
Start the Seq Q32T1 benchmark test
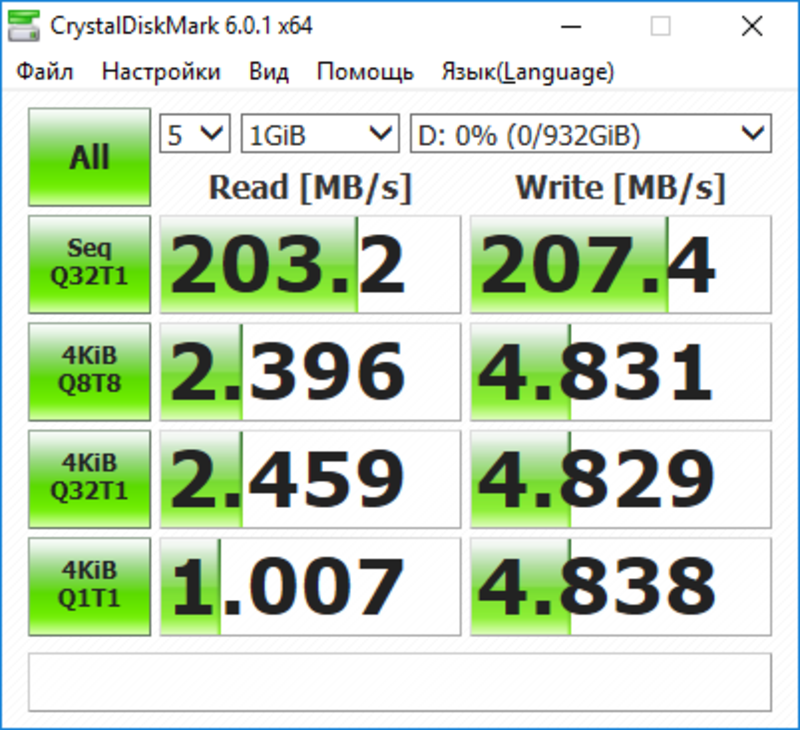(x=89, y=264)
